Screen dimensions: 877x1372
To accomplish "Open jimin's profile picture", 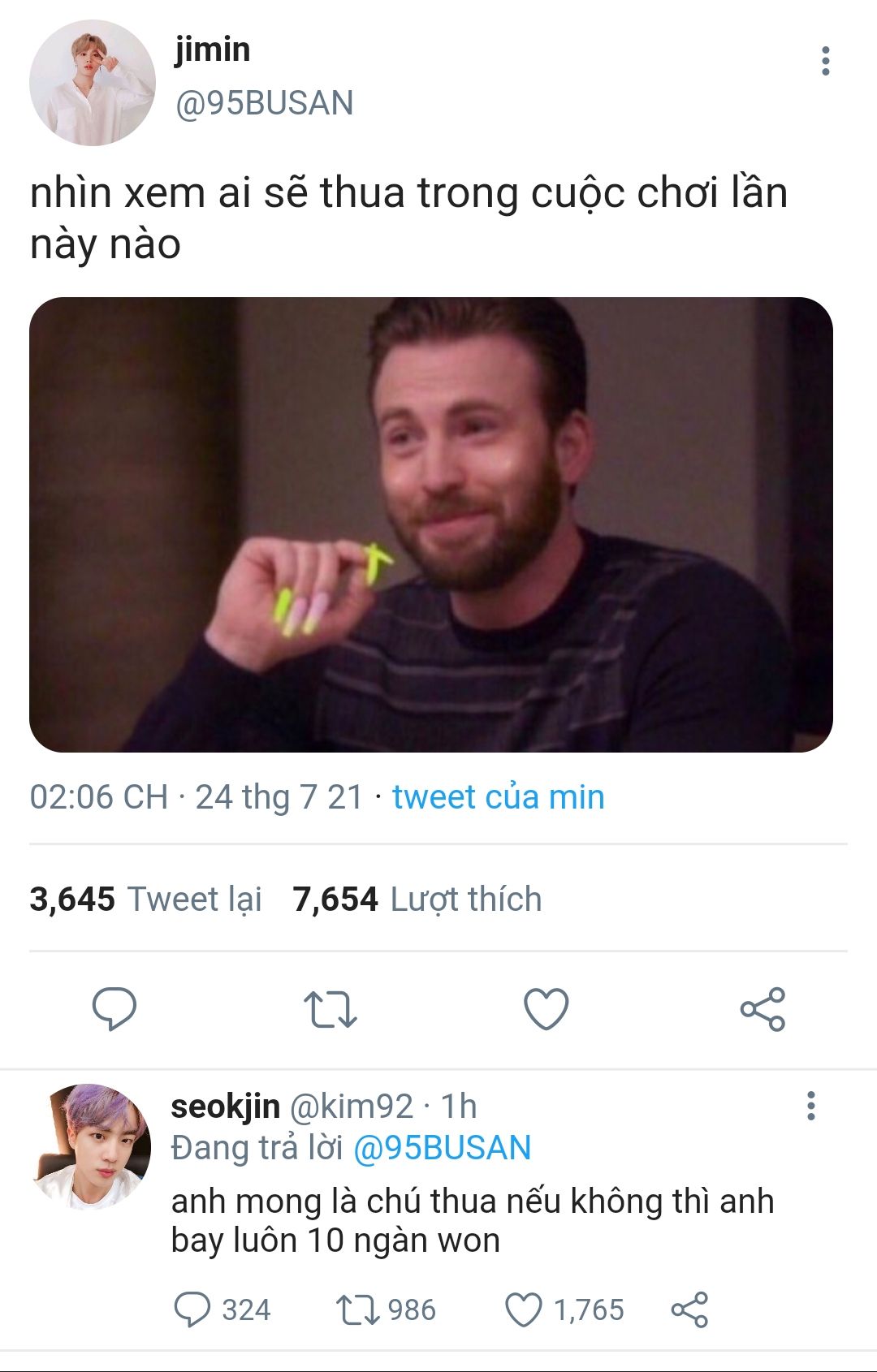I will point(93,83).
